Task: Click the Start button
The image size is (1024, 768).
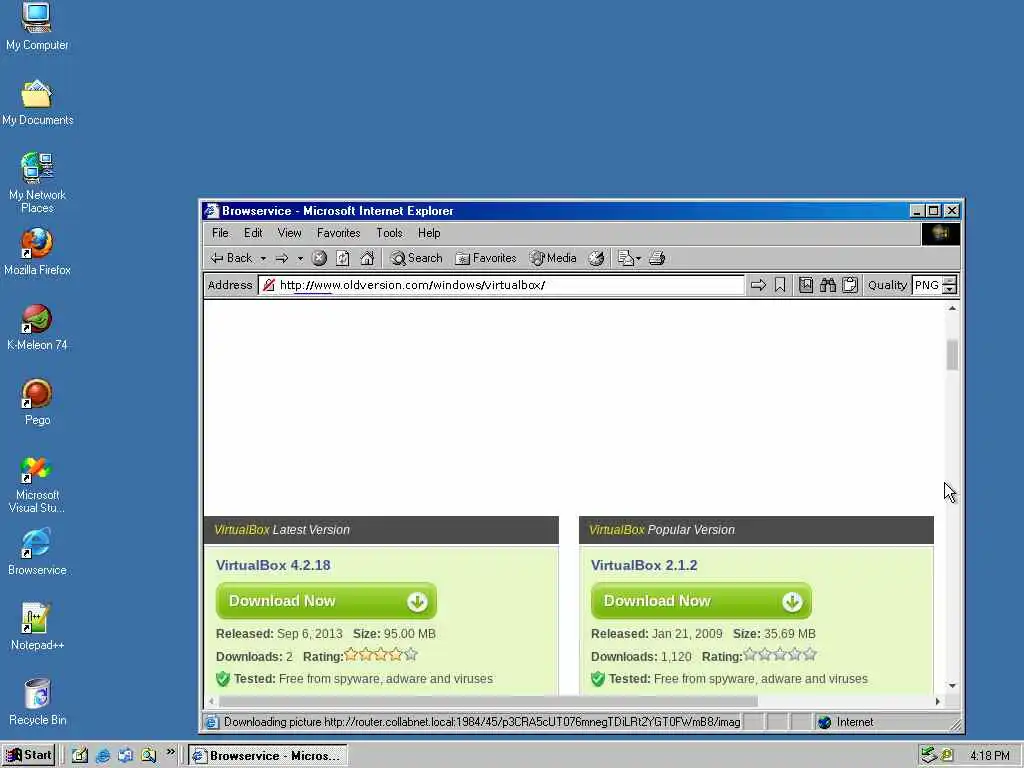Action: (29, 756)
